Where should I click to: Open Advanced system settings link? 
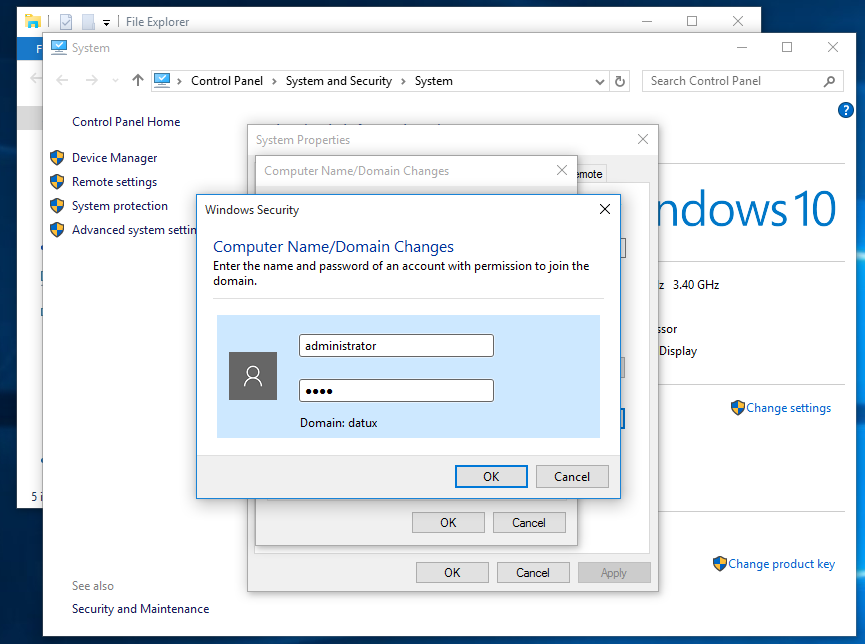tap(134, 230)
